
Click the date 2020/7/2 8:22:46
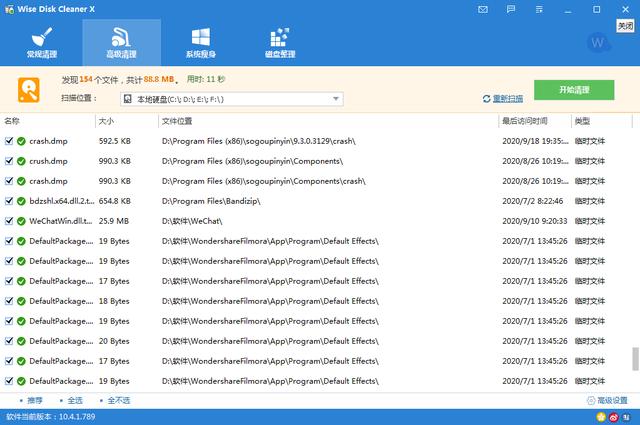[x=533, y=201]
